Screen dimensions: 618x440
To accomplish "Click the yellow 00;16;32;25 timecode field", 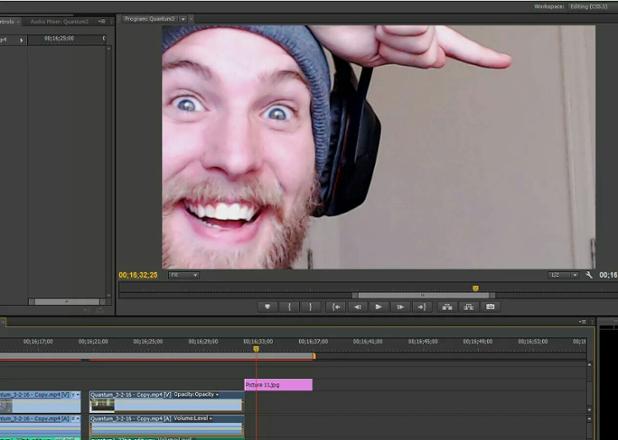I will point(138,275).
